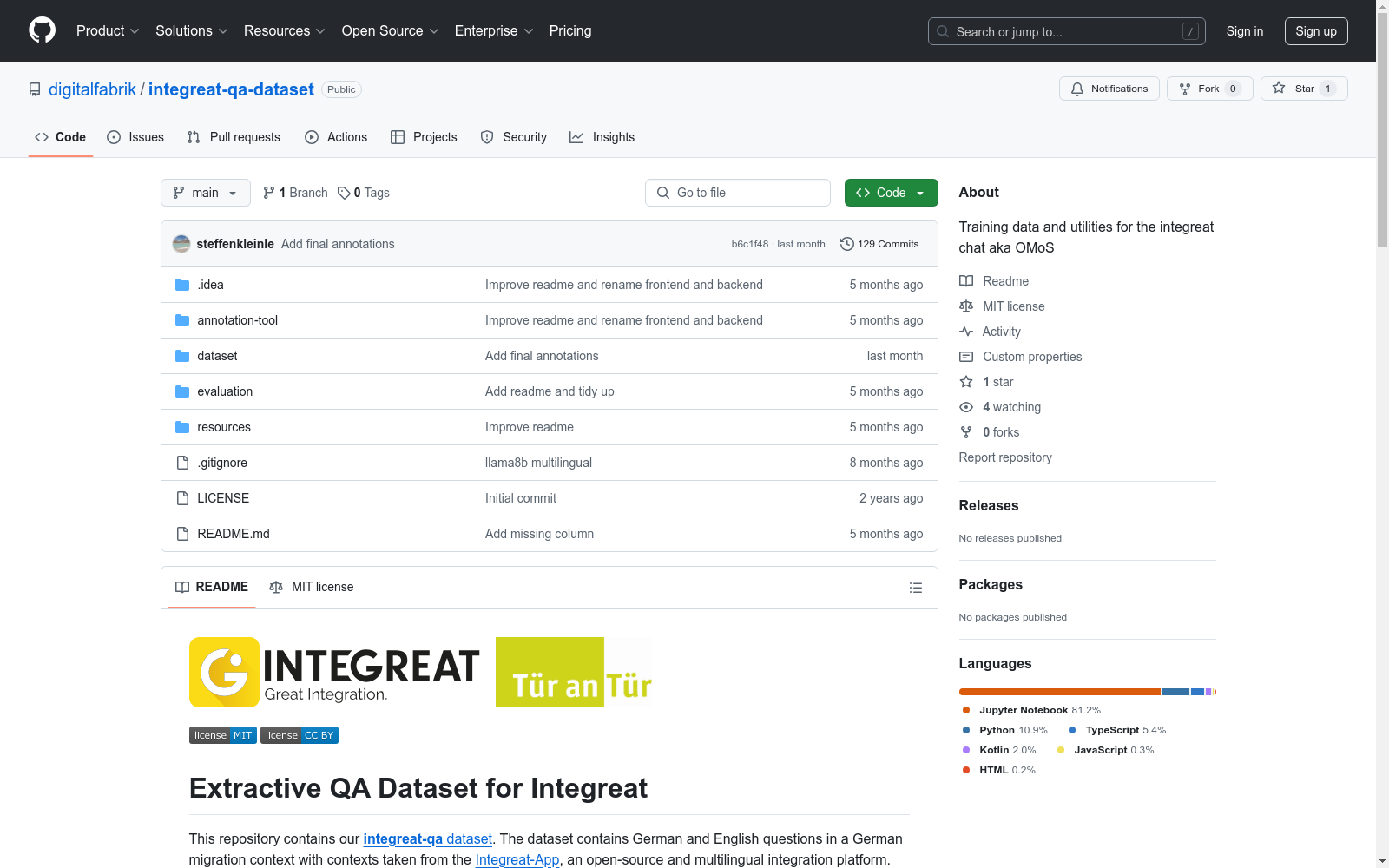Open the Notifications button
The width and height of the screenshot is (1389, 868).
tap(1109, 89)
